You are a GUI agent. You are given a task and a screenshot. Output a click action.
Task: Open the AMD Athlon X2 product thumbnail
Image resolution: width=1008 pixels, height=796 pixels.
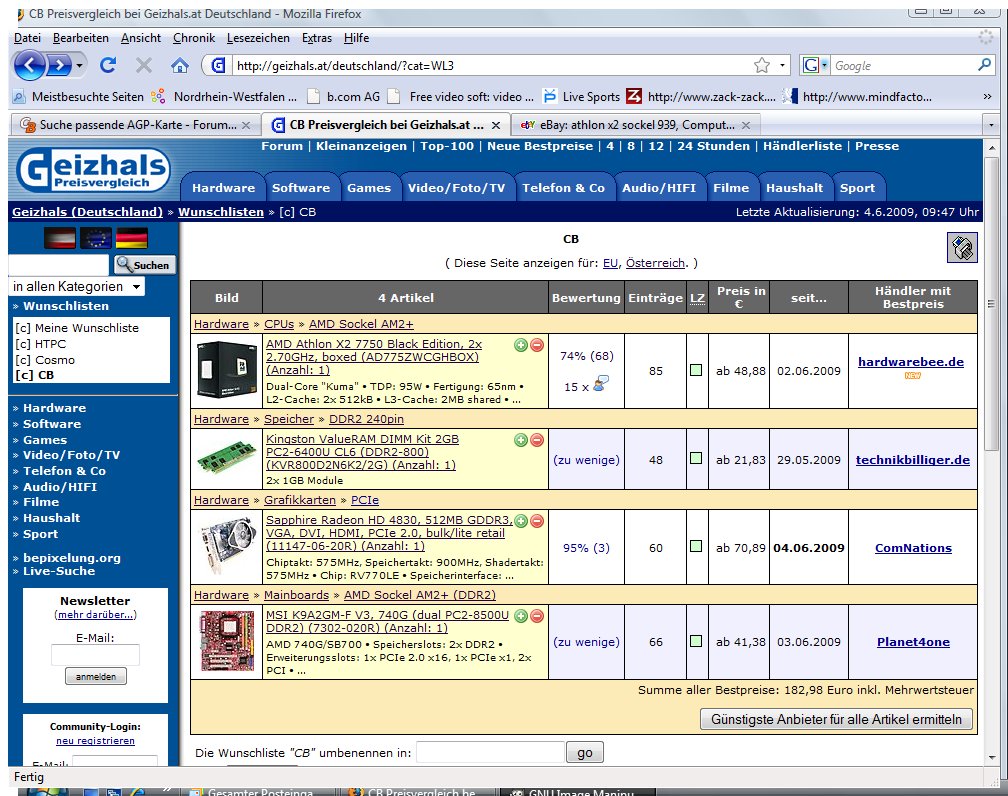pos(226,370)
